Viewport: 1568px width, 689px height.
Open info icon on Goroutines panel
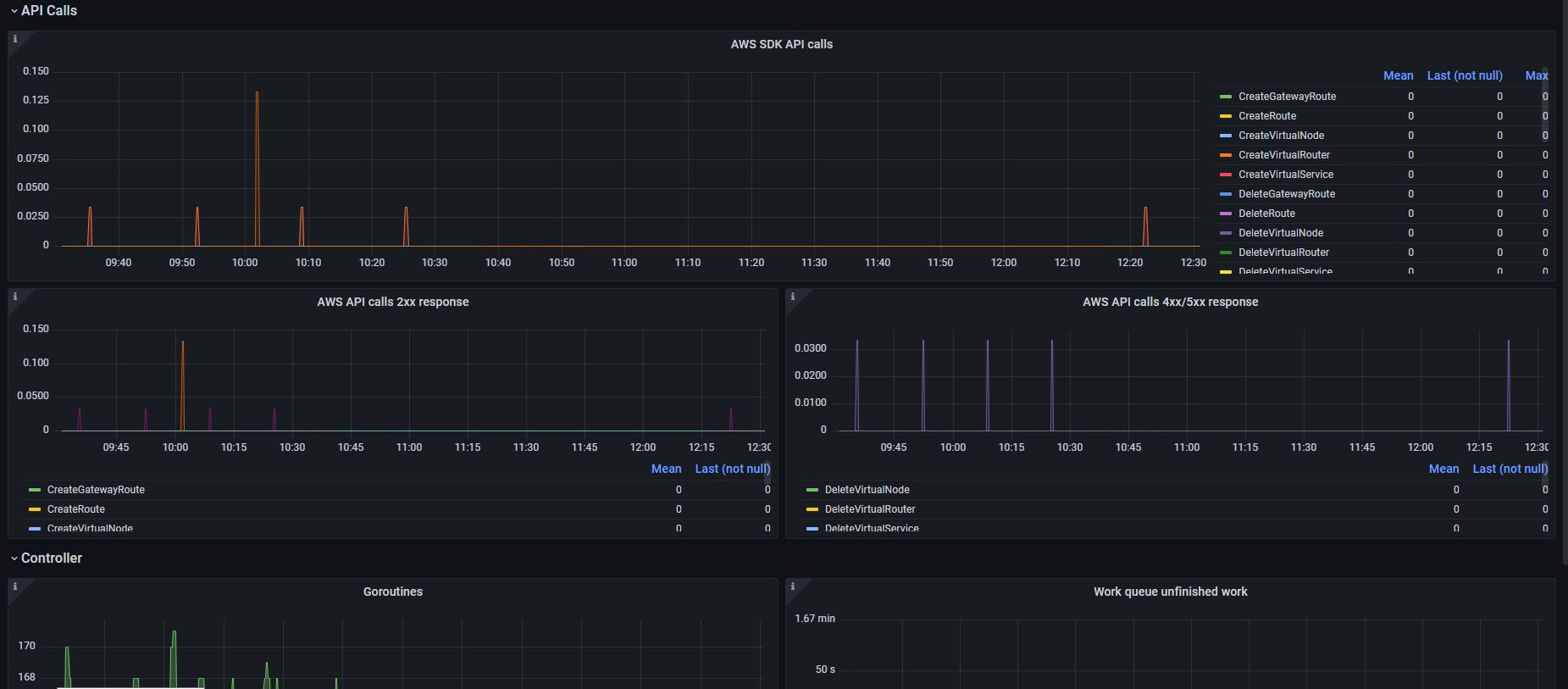(x=15, y=586)
